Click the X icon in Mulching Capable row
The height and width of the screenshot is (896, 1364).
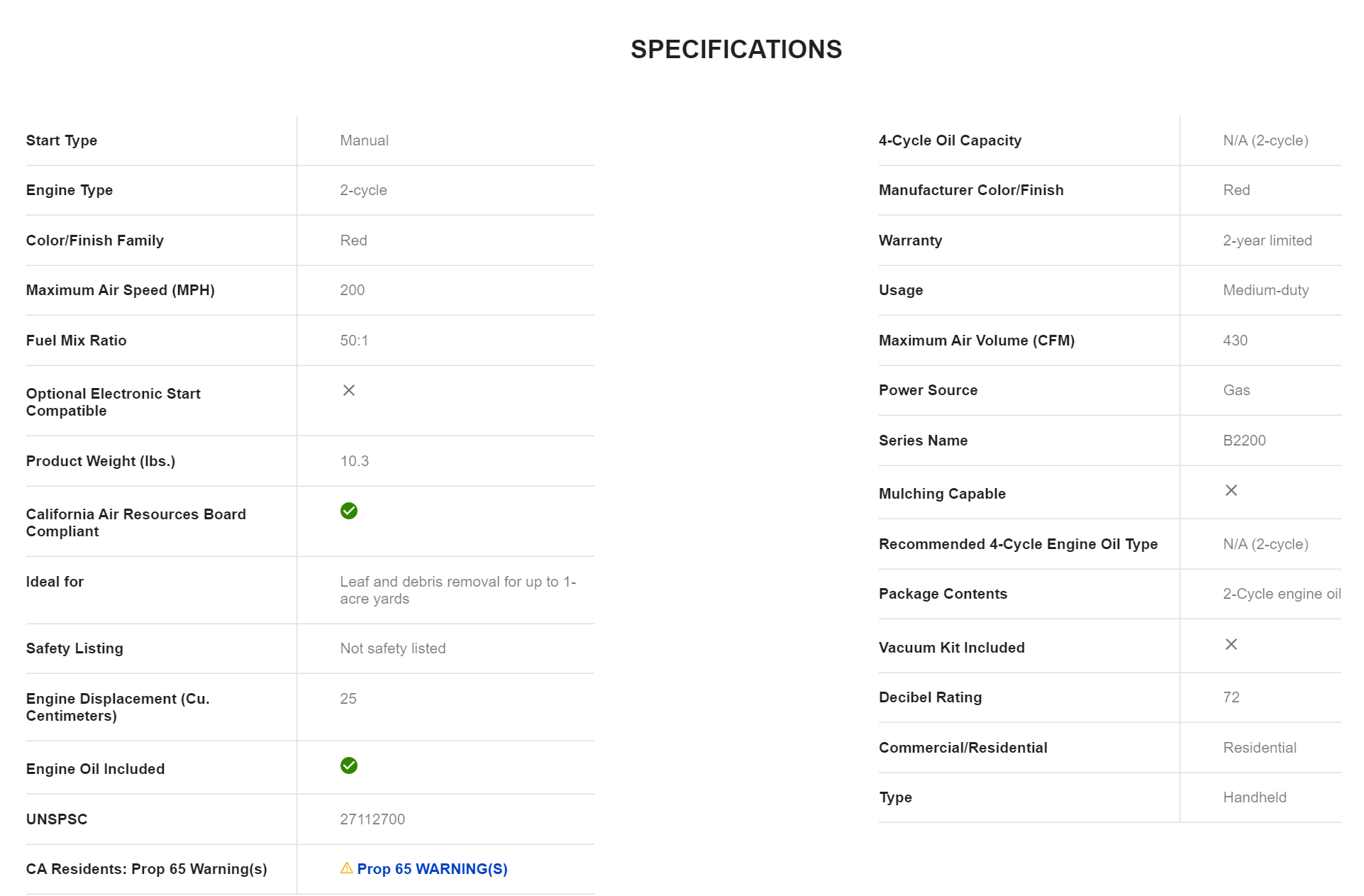(x=1231, y=490)
